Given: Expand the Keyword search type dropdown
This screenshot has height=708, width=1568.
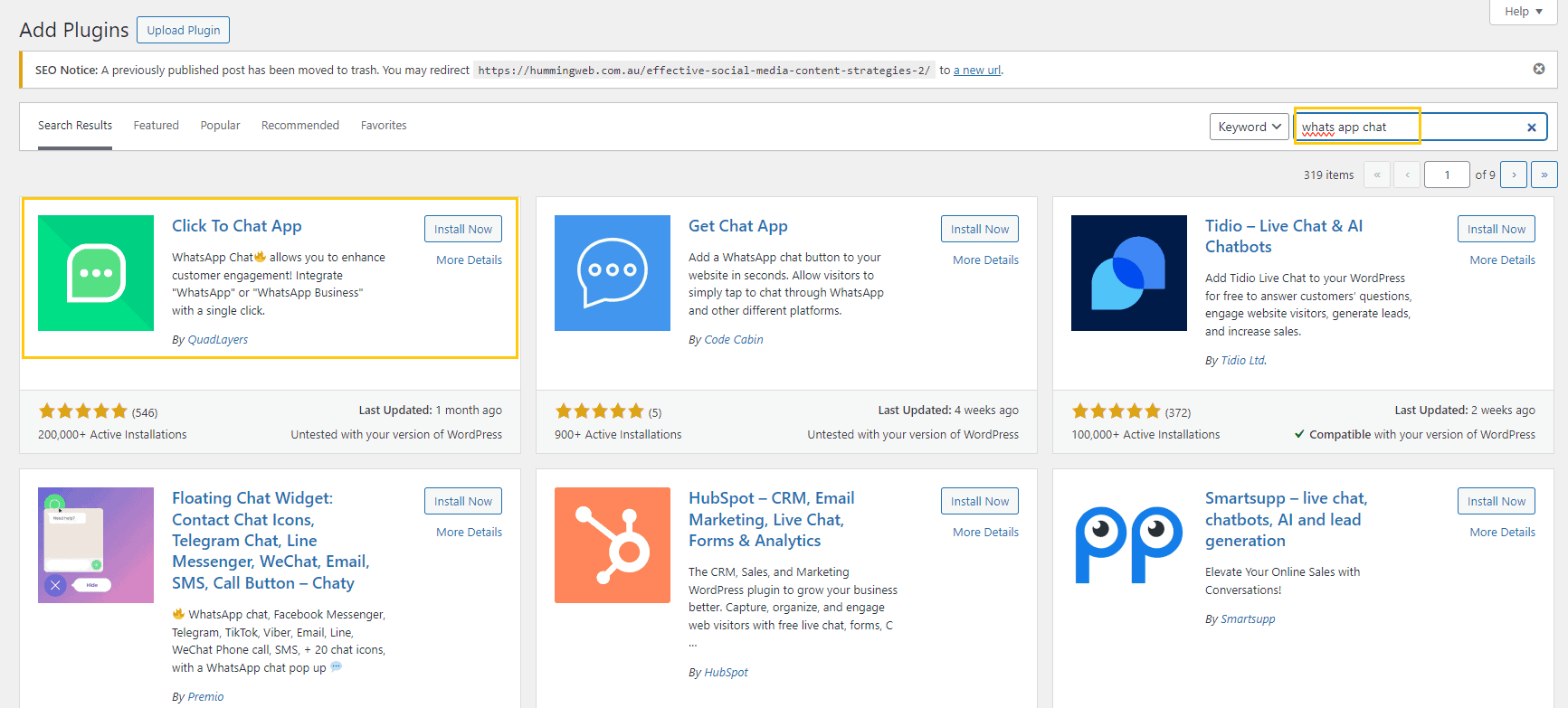Looking at the screenshot, I should [x=1249, y=127].
